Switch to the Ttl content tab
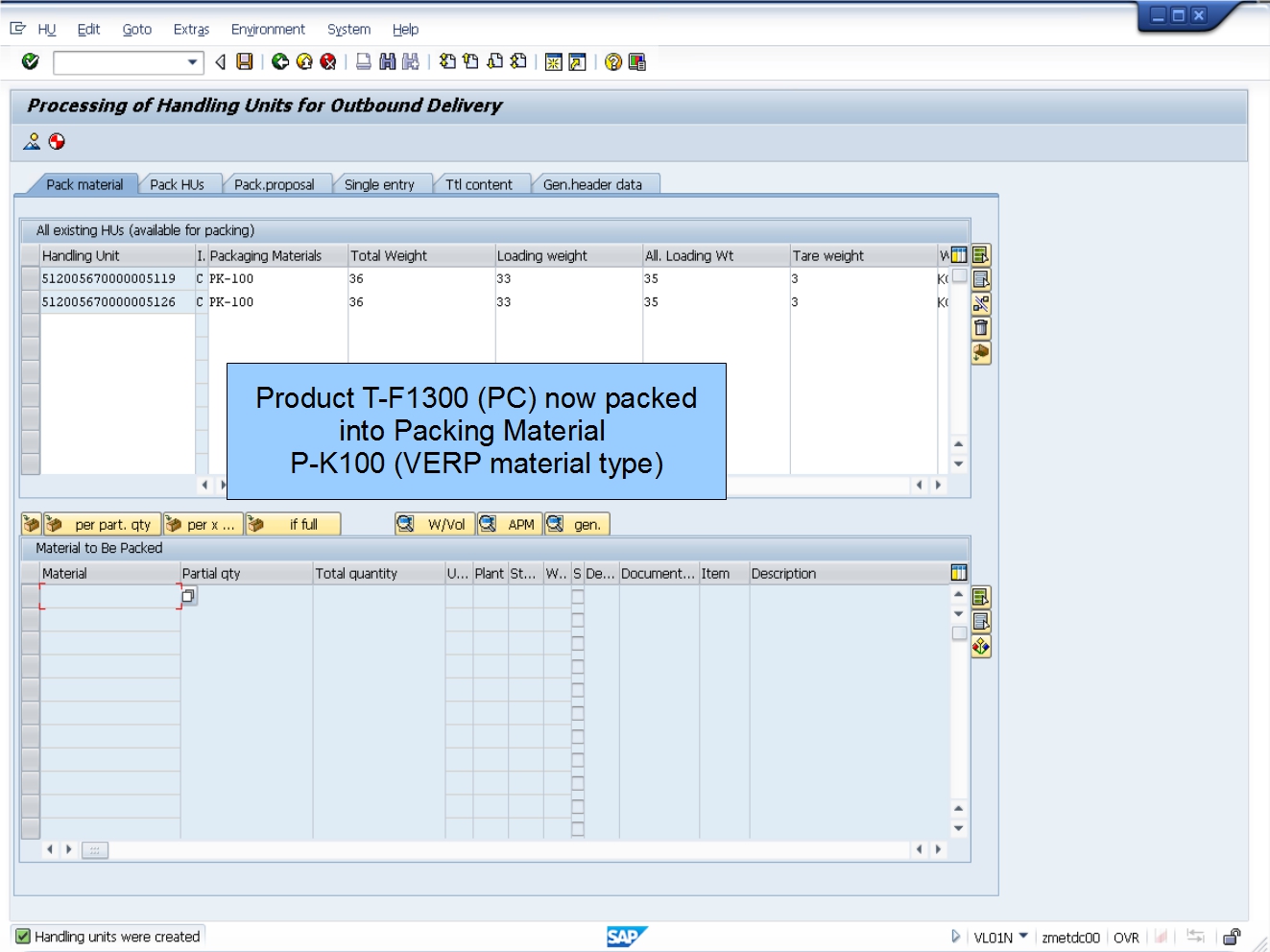Viewport: 1270px width, 952px height. tap(479, 184)
